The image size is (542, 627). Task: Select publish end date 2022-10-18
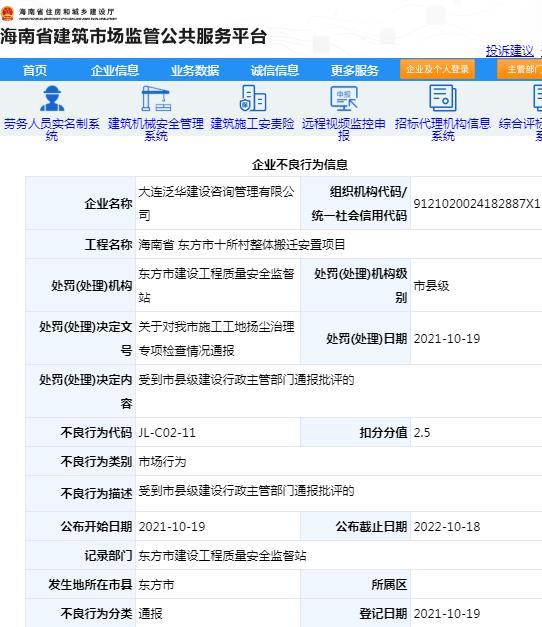tap(447, 527)
